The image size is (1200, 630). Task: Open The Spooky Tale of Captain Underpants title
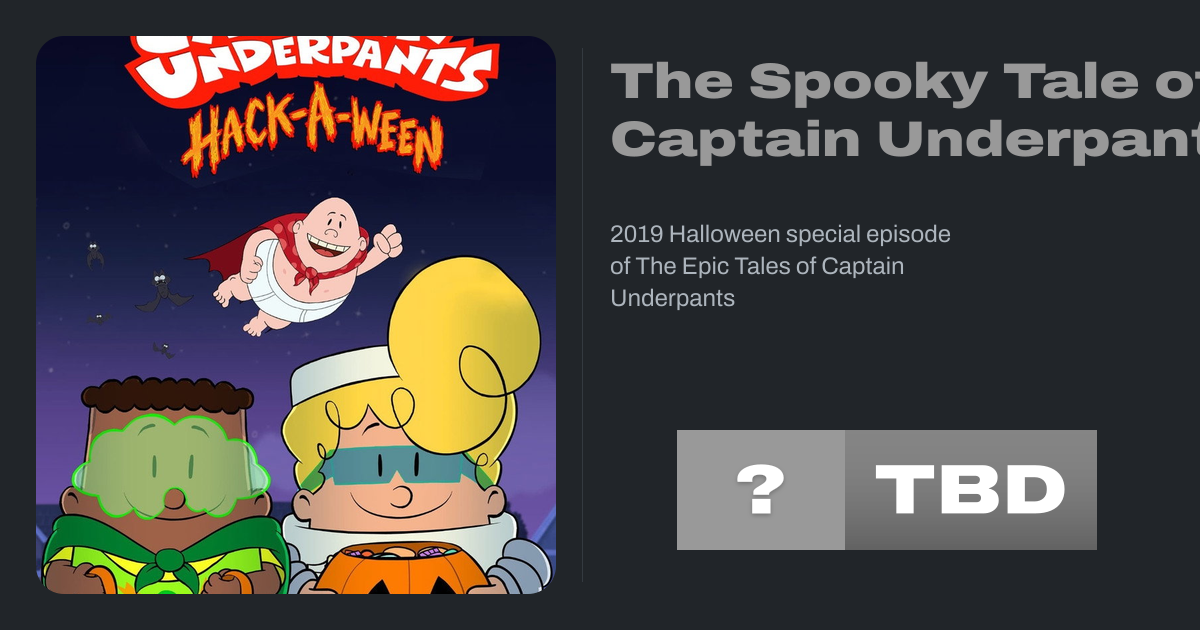coord(904,110)
